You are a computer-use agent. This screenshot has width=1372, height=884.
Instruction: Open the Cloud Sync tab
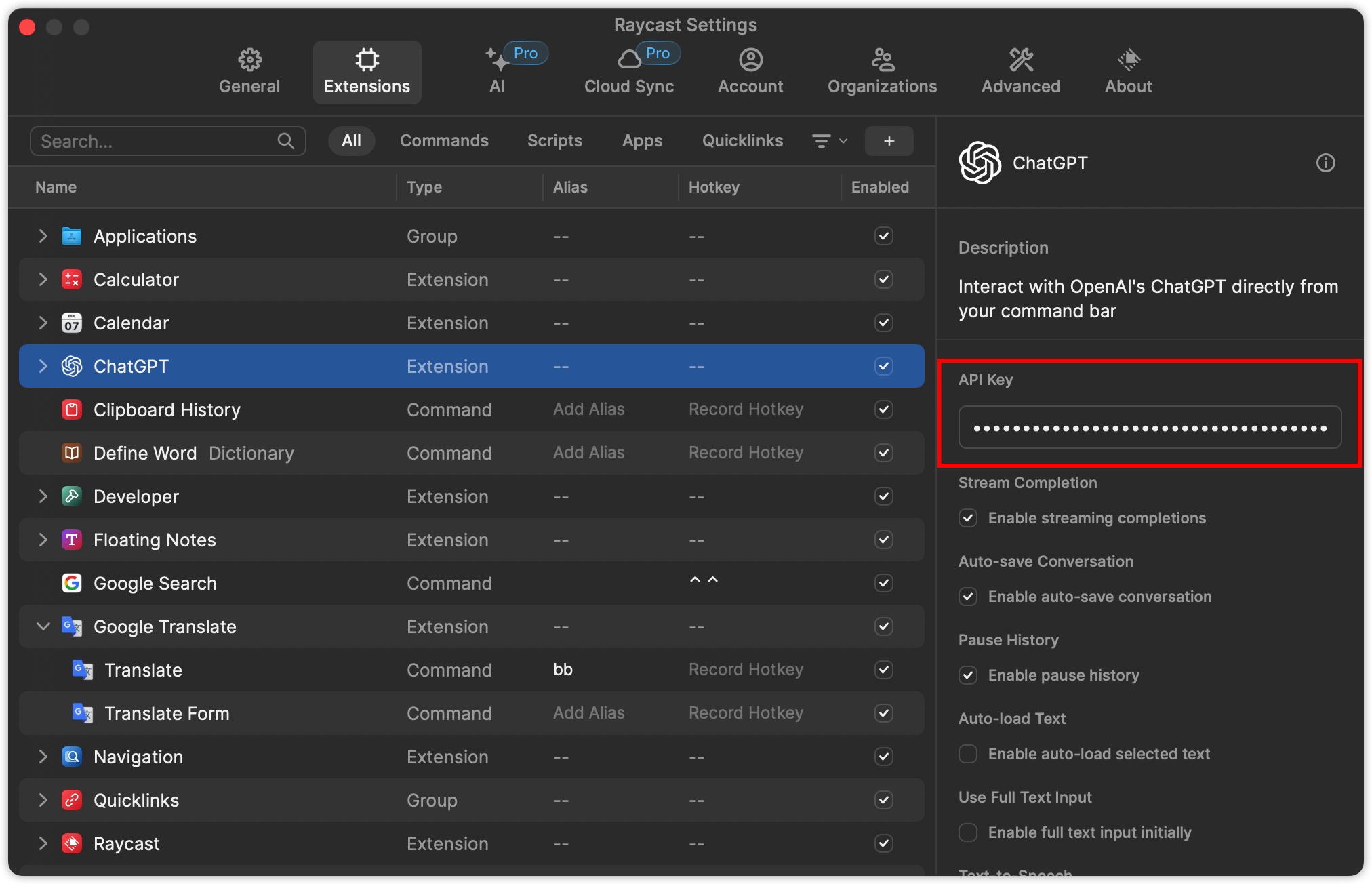(x=629, y=72)
